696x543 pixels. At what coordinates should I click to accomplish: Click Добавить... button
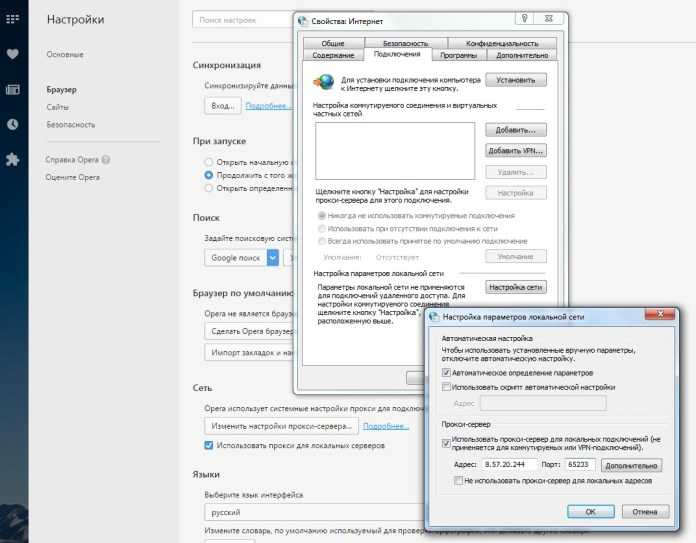coord(516,130)
